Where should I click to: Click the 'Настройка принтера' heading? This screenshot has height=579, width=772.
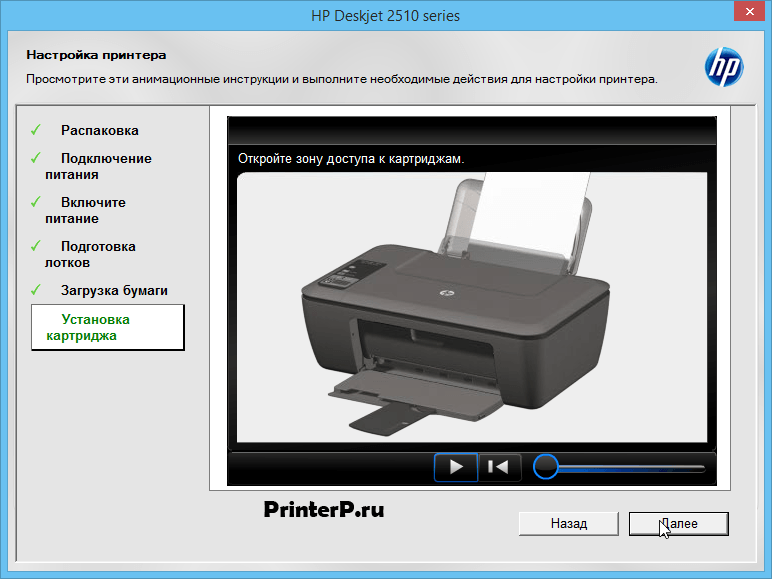pos(96,55)
